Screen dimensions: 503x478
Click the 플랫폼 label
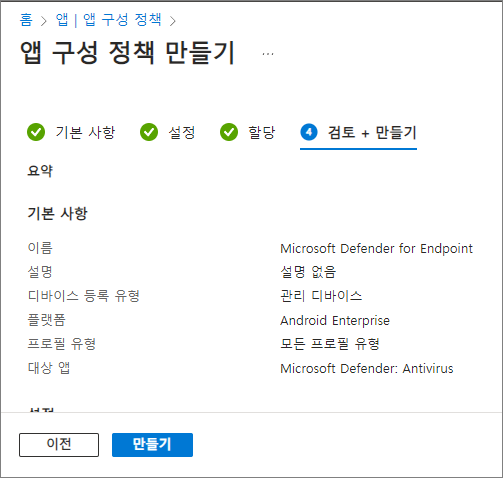coord(47,320)
